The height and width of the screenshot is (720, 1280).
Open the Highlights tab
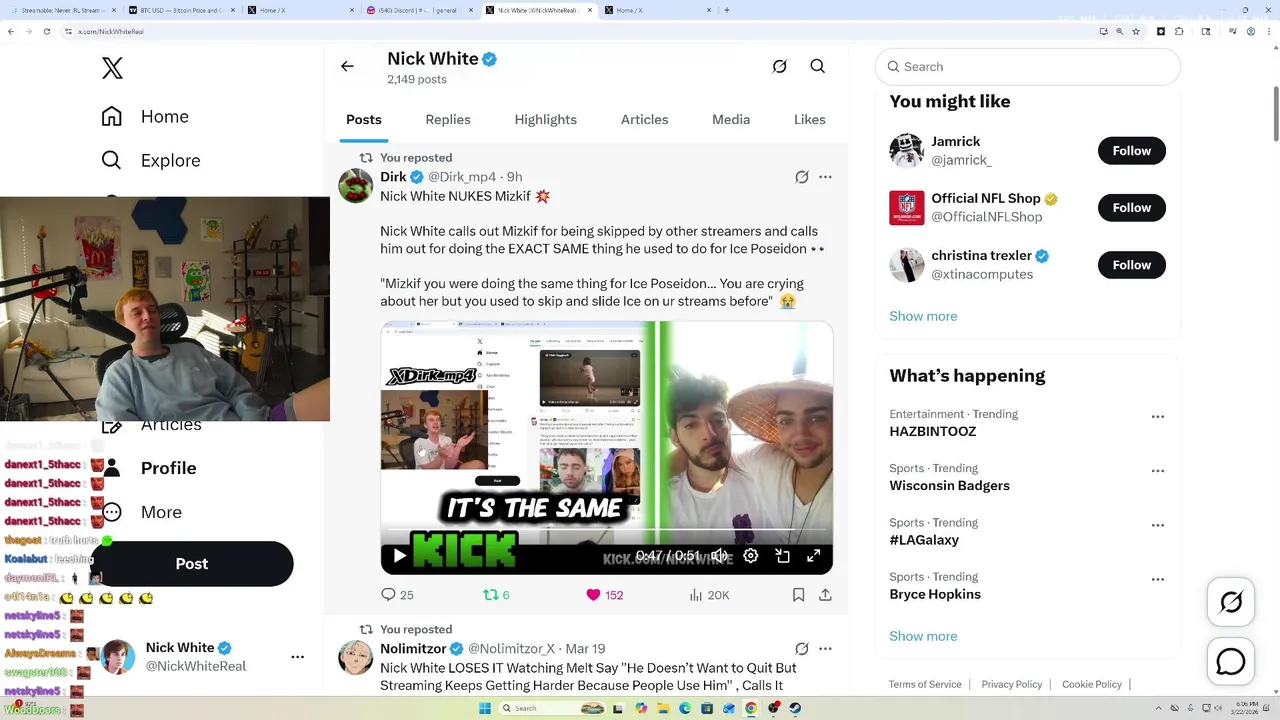point(546,119)
